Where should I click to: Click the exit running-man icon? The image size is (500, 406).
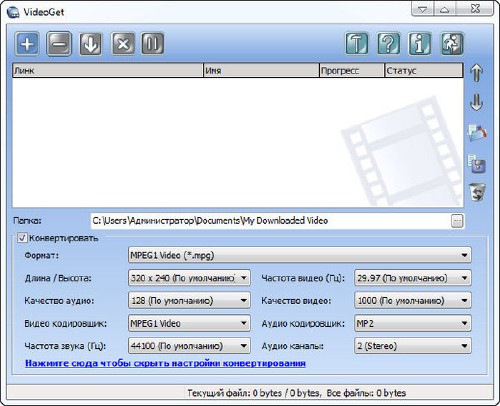pos(452,43)
